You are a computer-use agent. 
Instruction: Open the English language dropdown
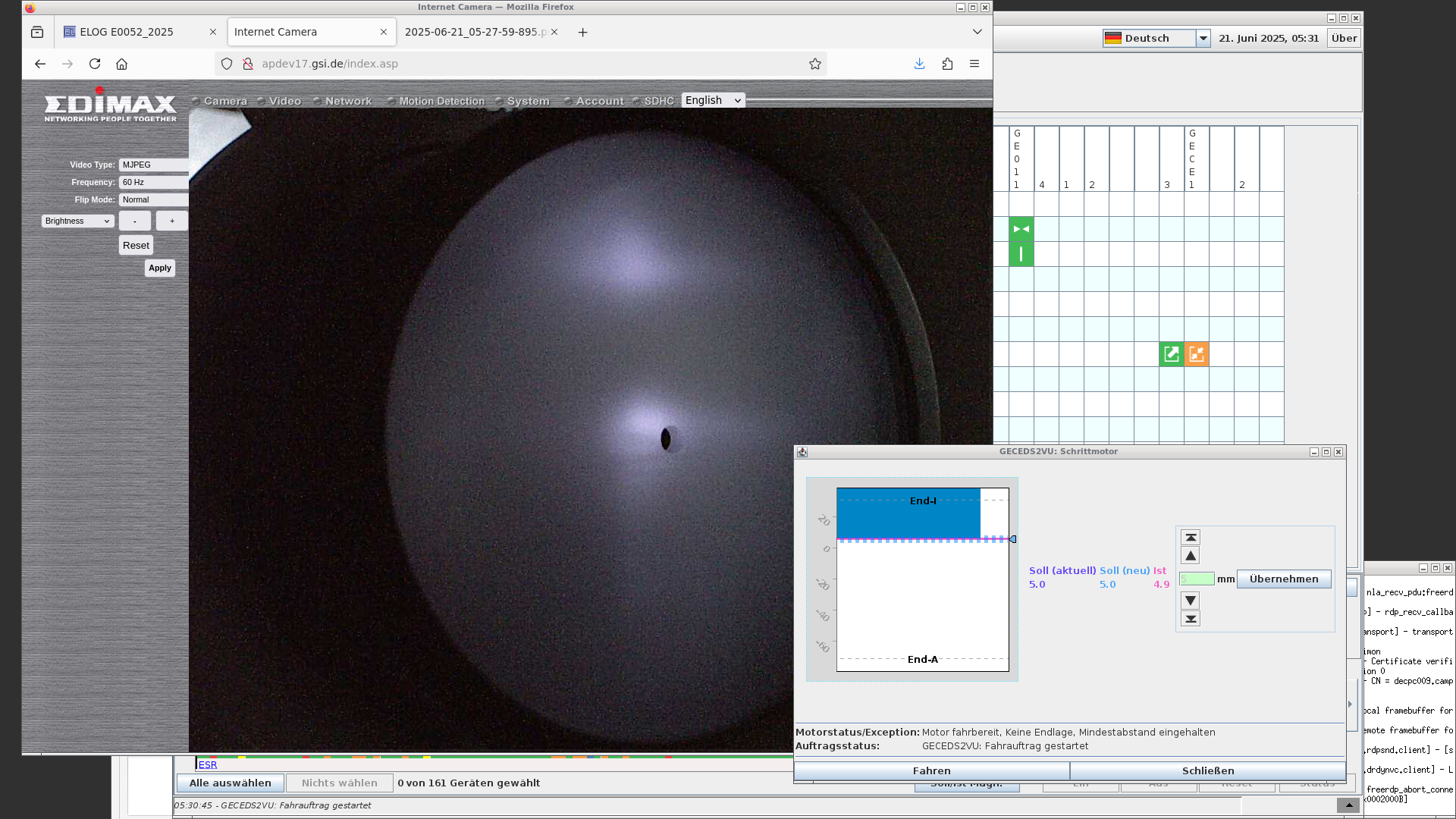[713, 100]
